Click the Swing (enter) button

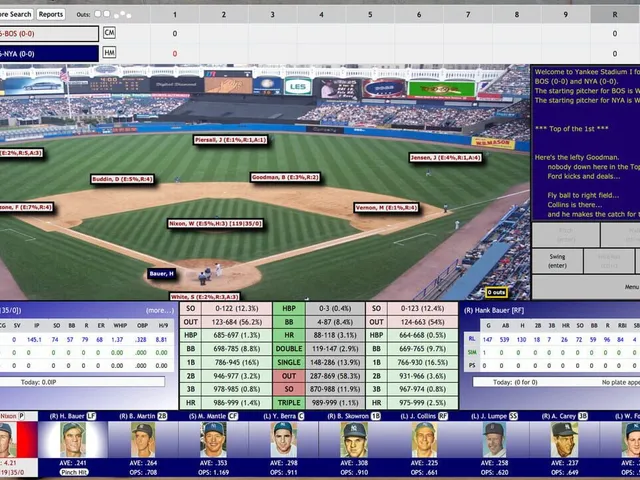coord(557,261)
